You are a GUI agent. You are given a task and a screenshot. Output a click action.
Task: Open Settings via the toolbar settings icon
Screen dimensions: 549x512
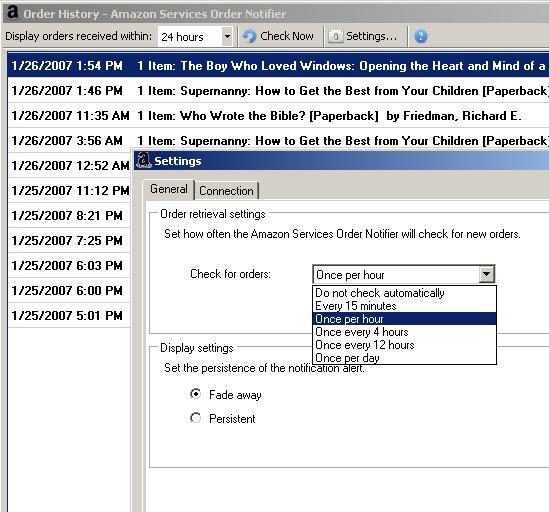335,36
